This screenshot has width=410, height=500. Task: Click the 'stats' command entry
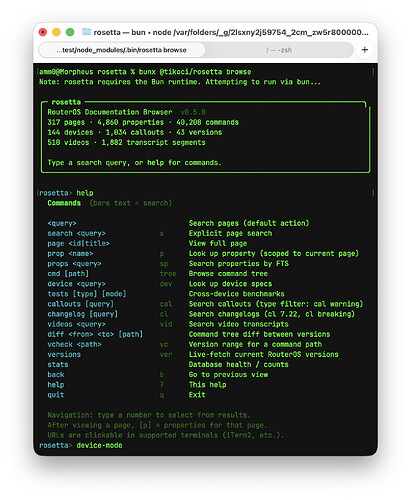(58, 365)
